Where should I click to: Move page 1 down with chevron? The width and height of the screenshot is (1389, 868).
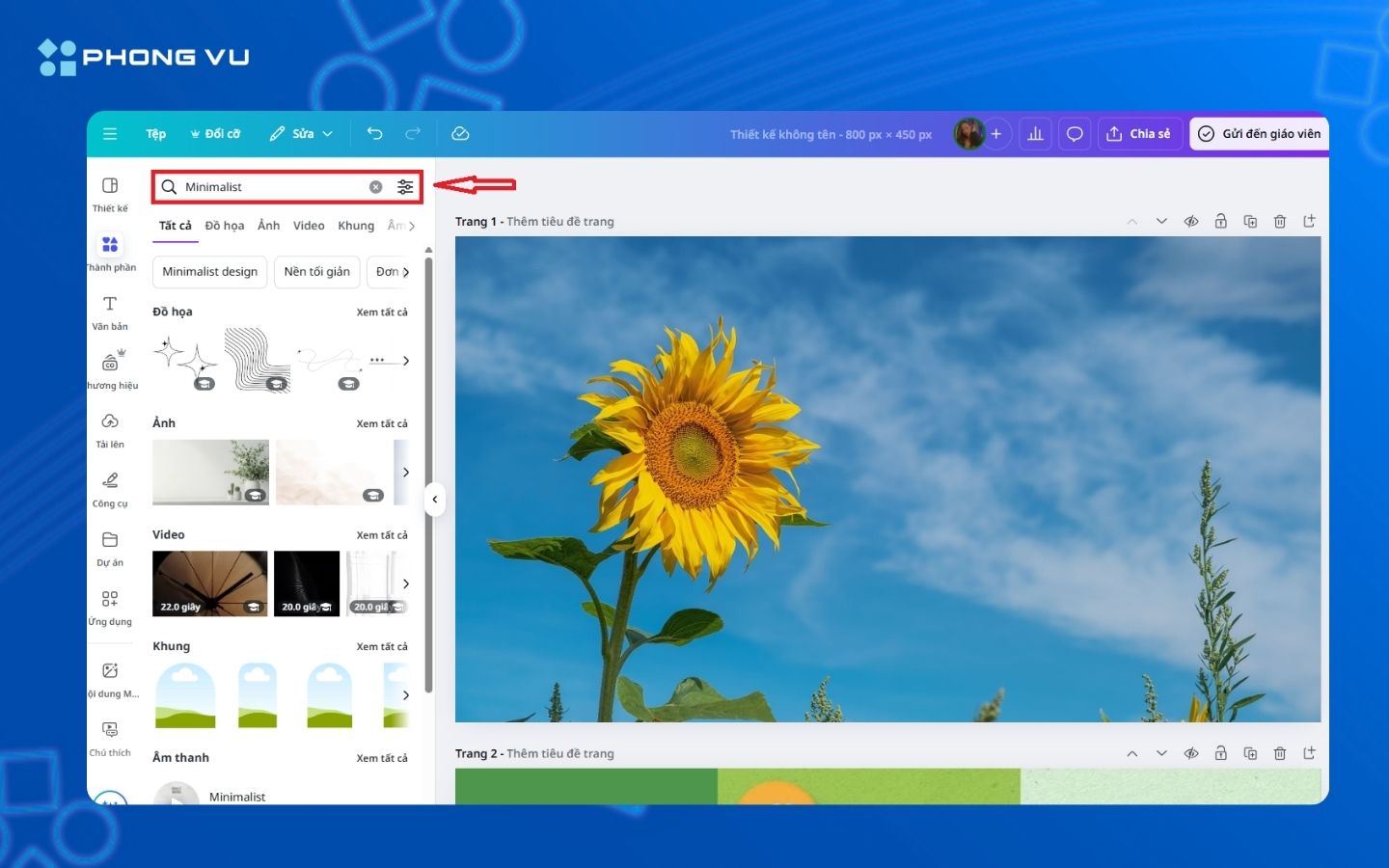tap(1161, 222)
